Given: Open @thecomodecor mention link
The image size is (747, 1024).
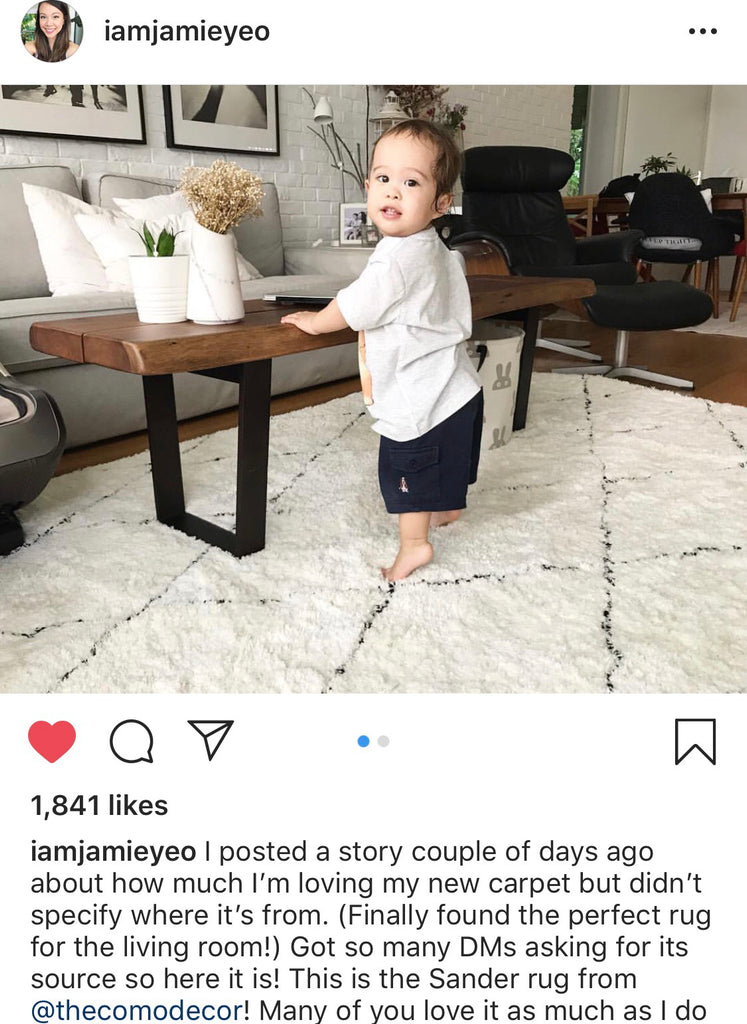Looking at the screenshot, I should [136, 1010].
